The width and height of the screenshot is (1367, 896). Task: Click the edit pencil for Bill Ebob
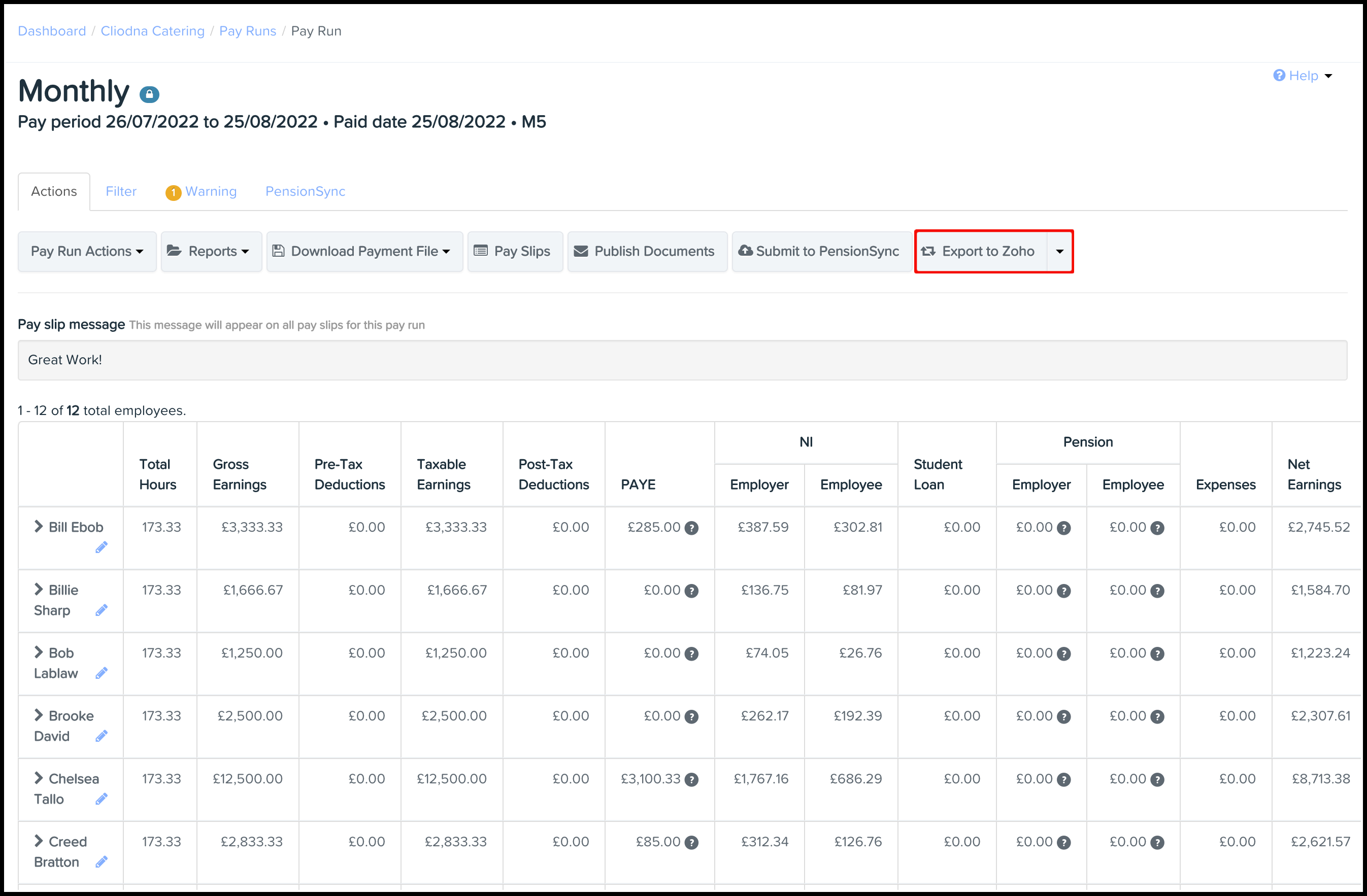[x=101, y=547]
